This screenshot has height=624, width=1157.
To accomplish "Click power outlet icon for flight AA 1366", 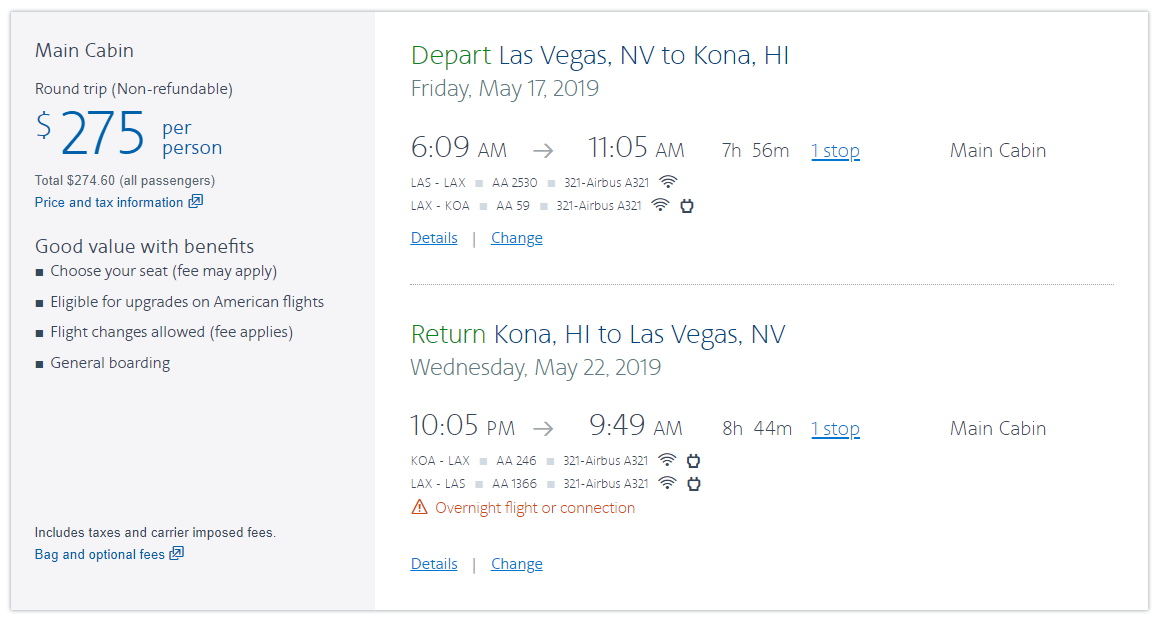I will pos(693,484).
